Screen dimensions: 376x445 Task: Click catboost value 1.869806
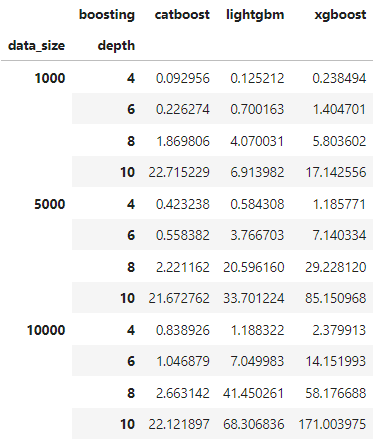183,141
